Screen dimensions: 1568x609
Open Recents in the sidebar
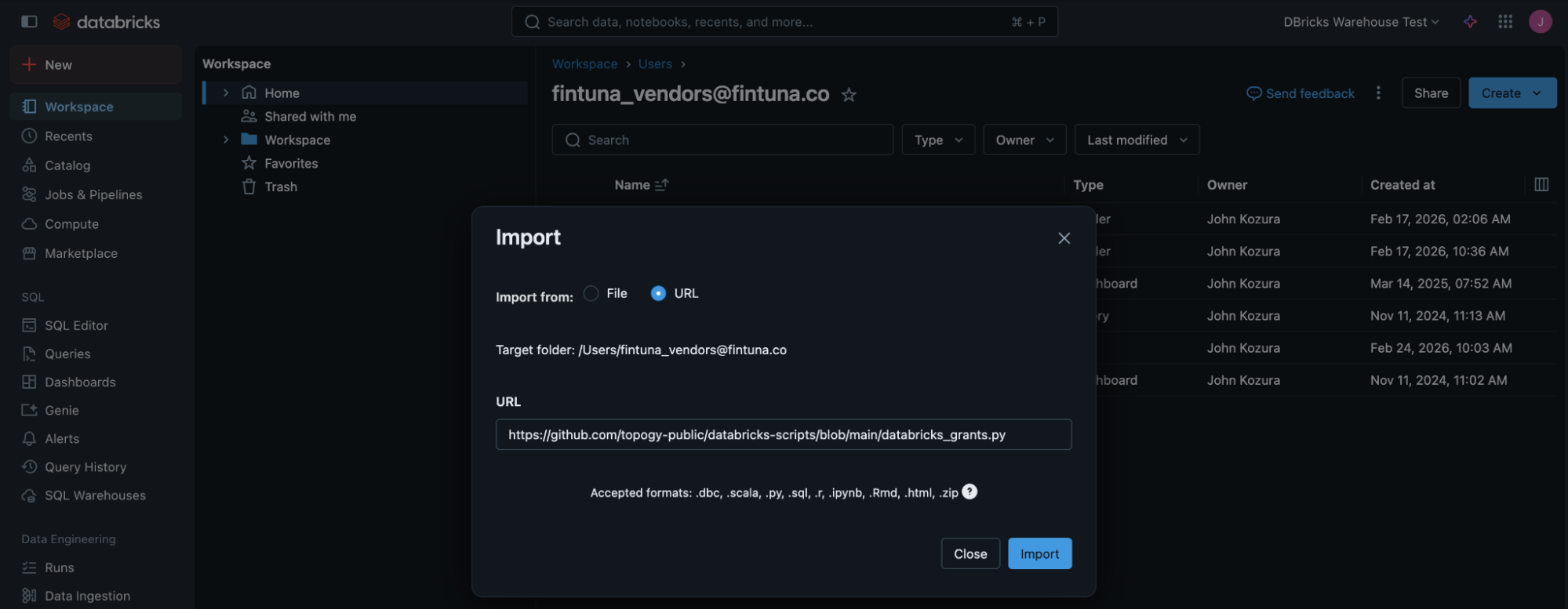point(96,136)
